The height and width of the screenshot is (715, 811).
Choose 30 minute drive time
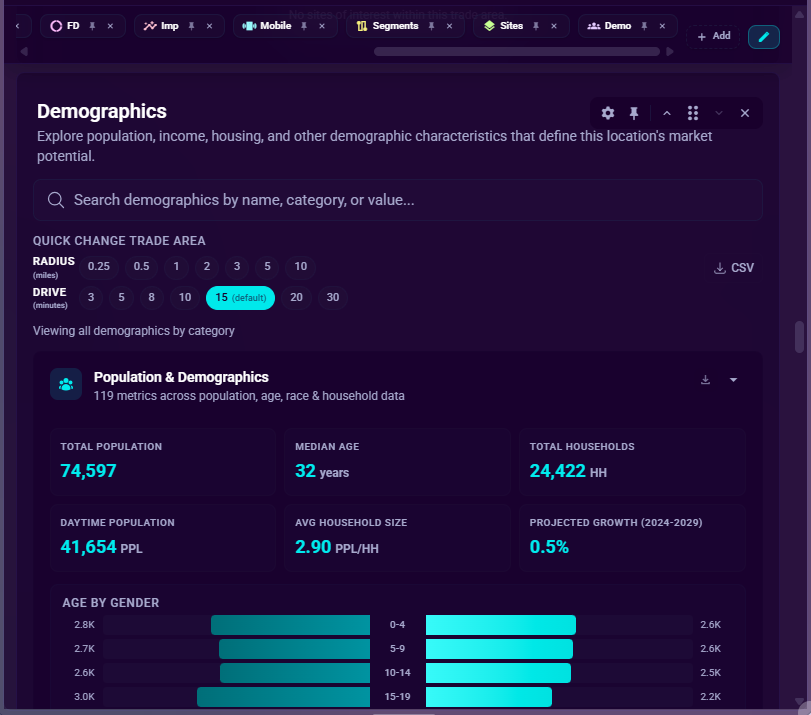[x=333, y=297]
